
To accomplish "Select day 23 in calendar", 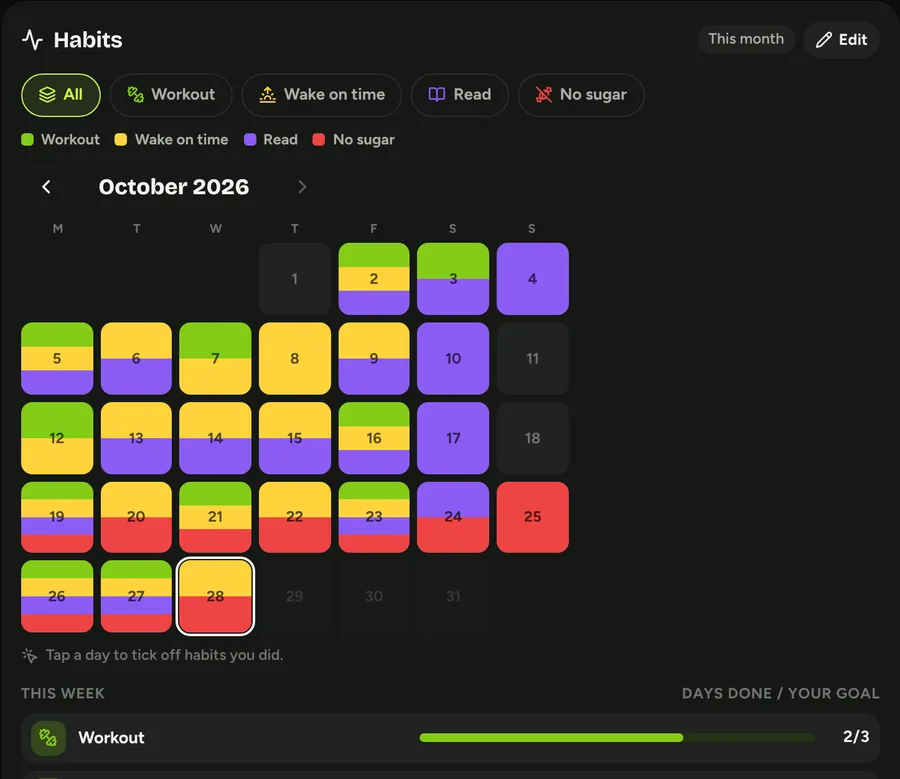I will [x=374, y=517].
